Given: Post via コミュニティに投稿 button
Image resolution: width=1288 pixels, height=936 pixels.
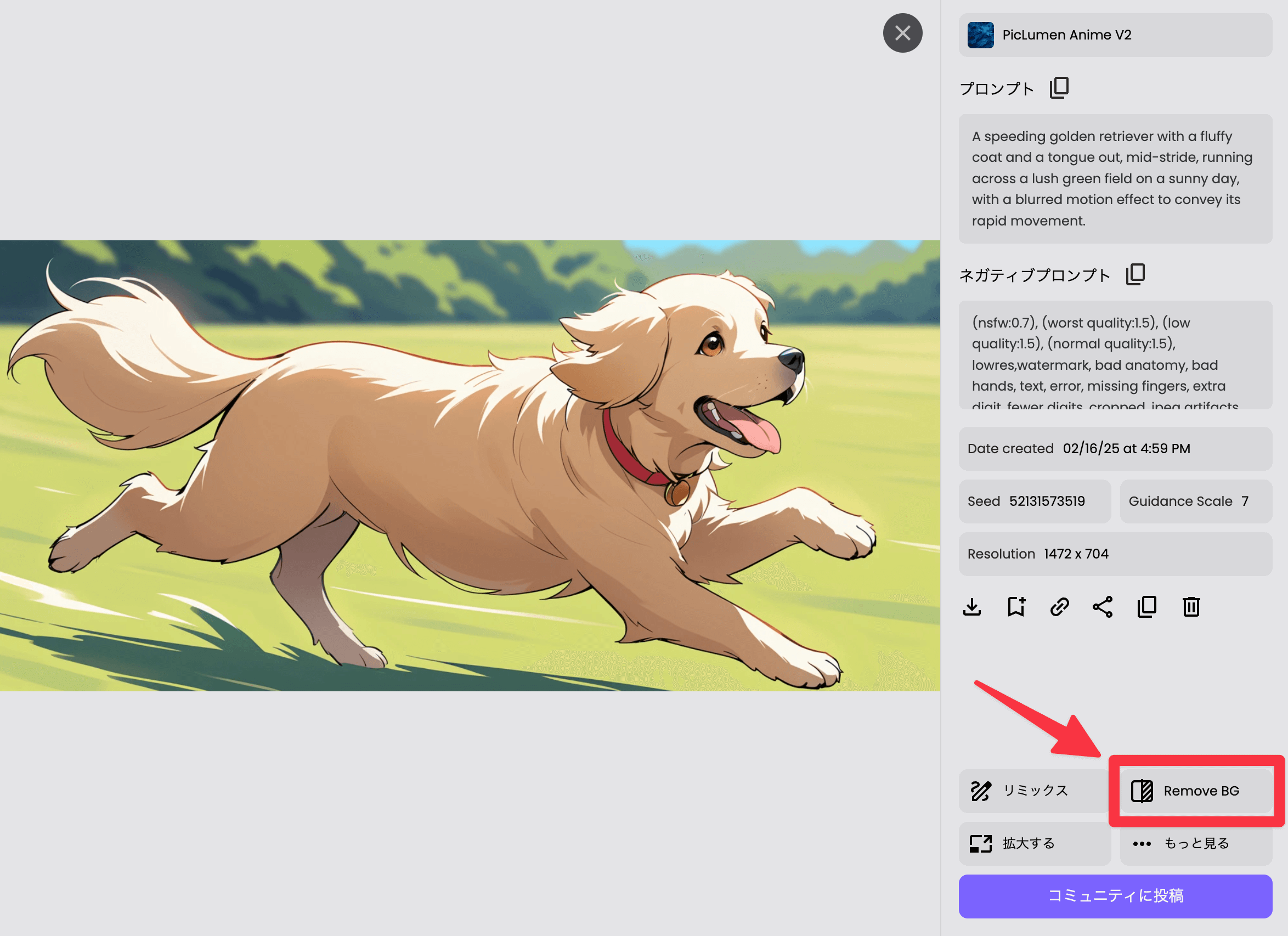Looking at the screenshot, I should (x=1115, y=896).
